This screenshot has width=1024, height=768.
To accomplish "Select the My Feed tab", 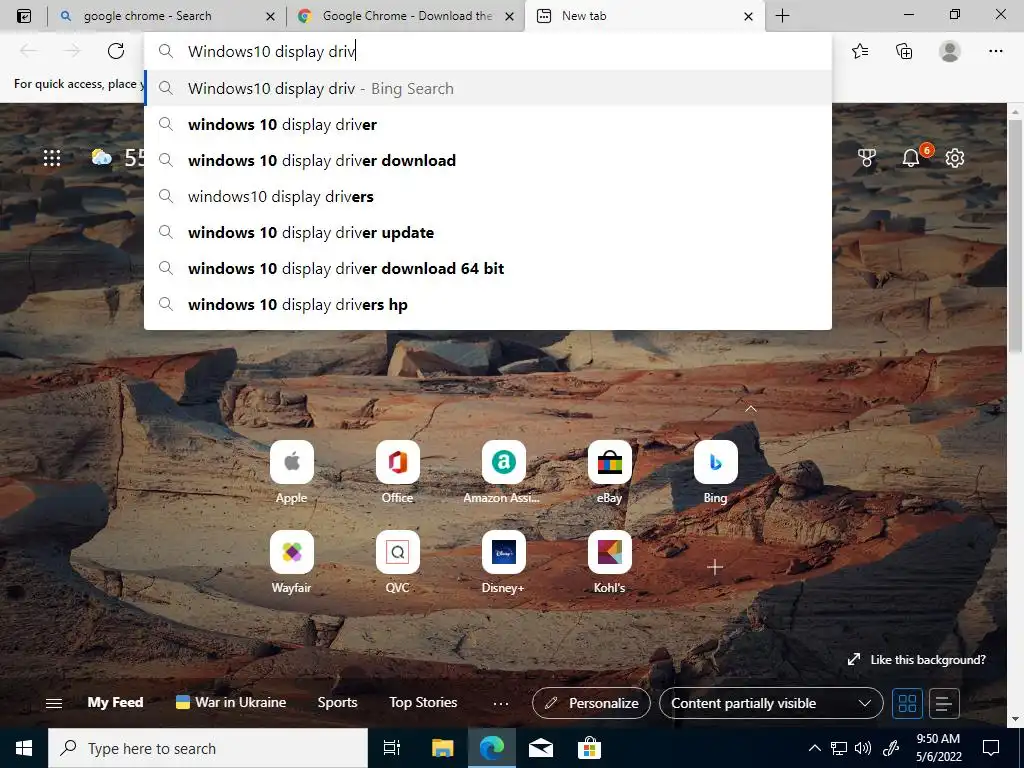I will tap(115, 703).
